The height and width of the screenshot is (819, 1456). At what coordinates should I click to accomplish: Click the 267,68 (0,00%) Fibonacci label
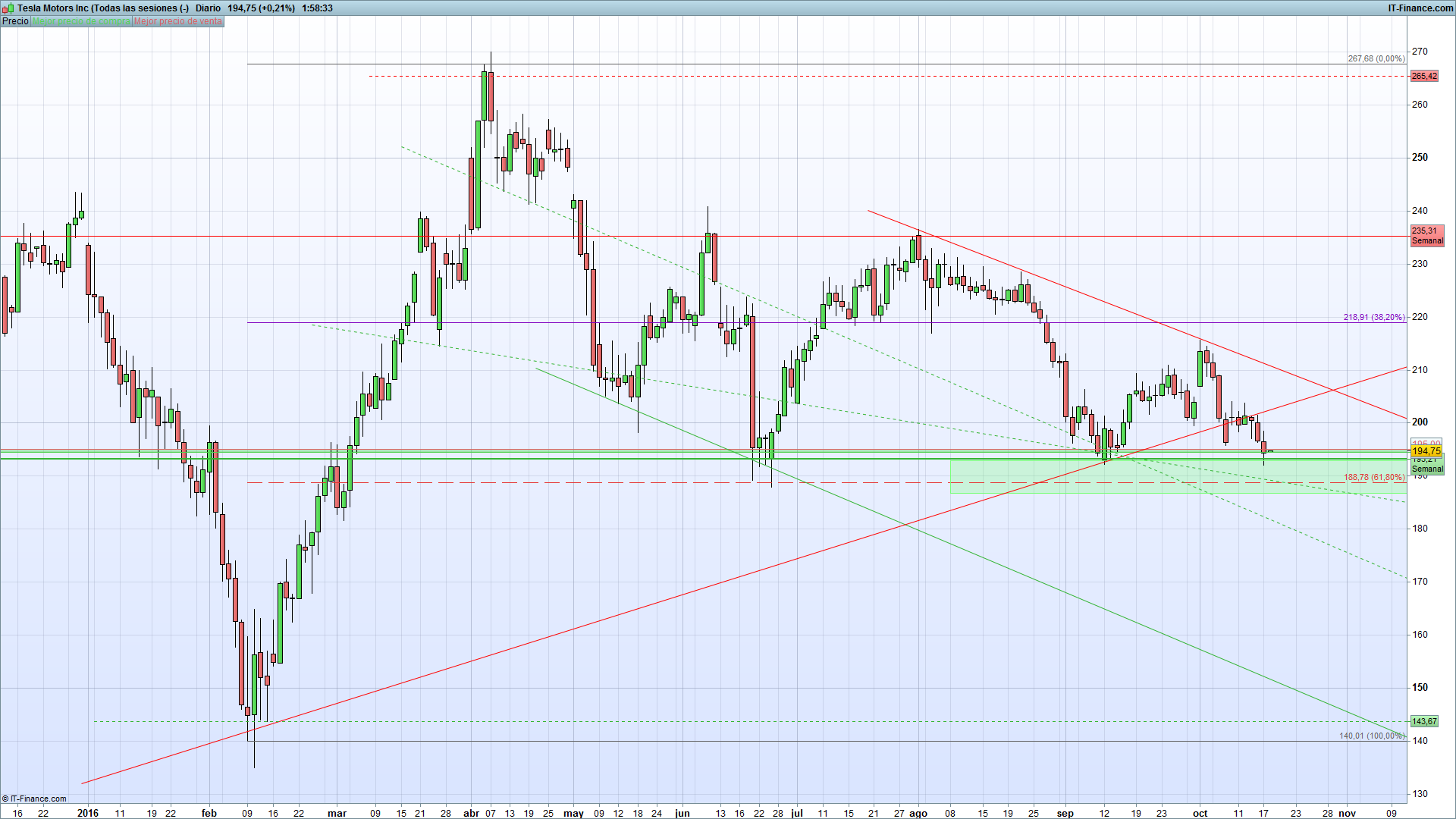(x=1376, y=58)
